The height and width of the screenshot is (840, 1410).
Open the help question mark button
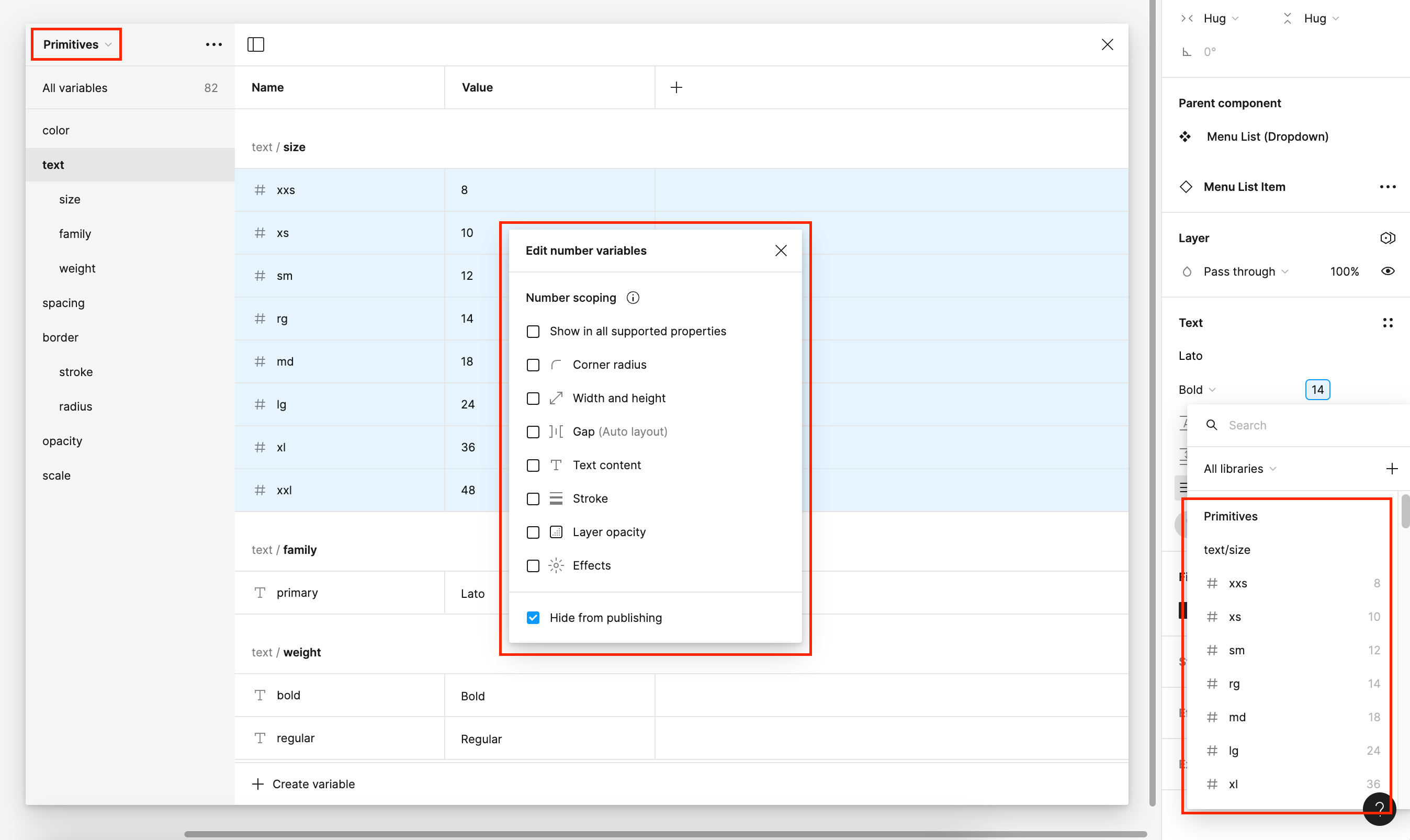(x=1380, y=810)
